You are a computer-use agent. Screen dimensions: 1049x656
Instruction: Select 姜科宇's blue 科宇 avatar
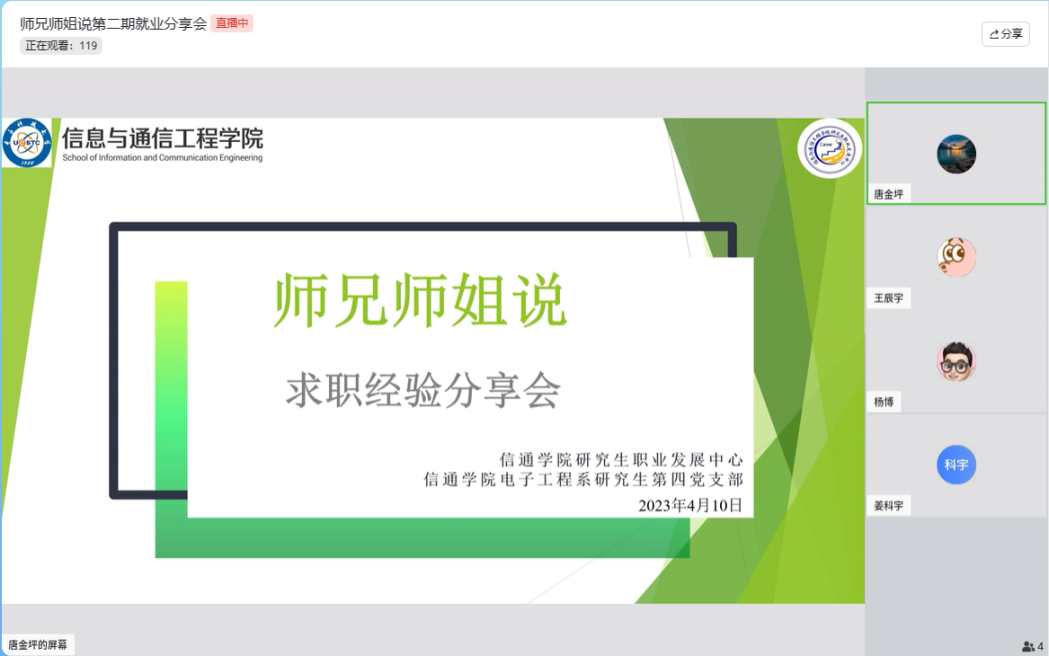coord(956,465)
